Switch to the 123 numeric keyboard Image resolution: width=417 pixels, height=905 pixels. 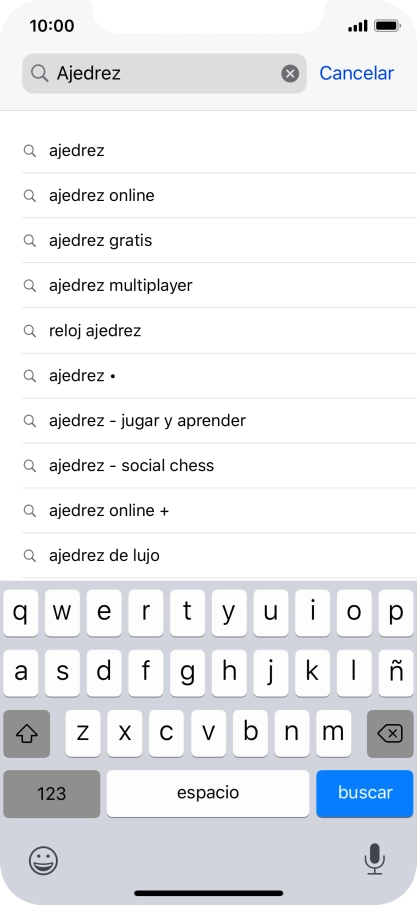51,793
